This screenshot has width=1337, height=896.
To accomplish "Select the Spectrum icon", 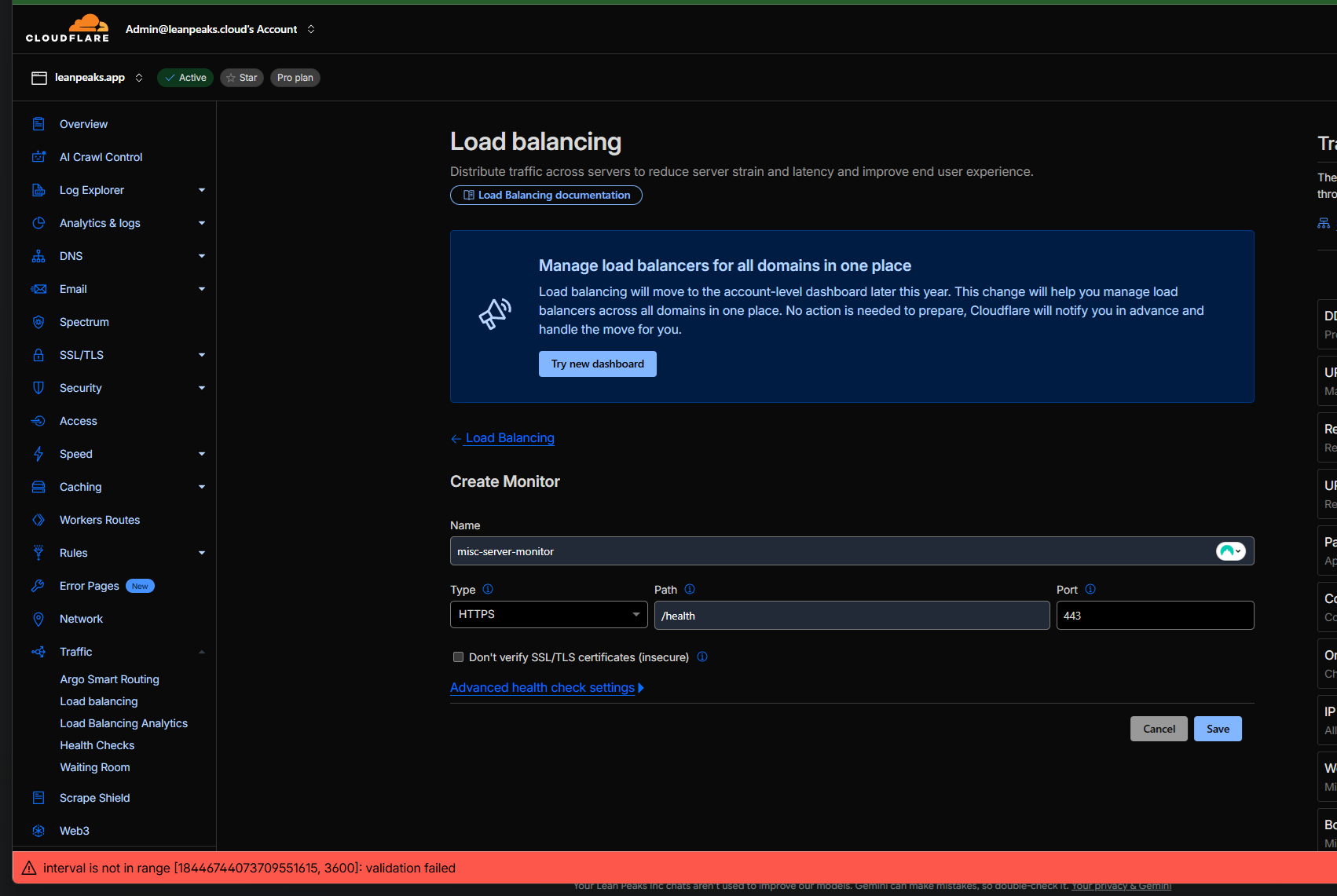I will coord(38,322).
